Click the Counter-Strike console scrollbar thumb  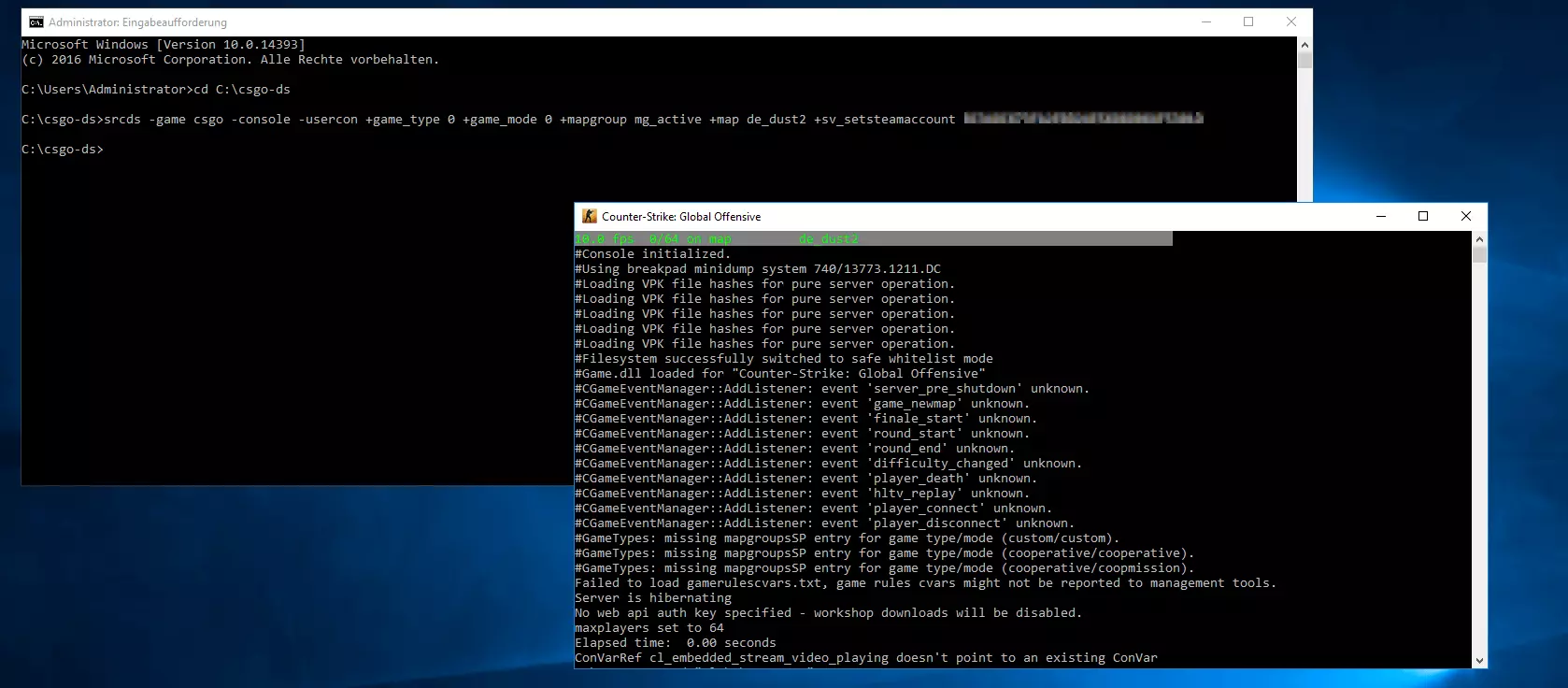tap(1479, 255)
